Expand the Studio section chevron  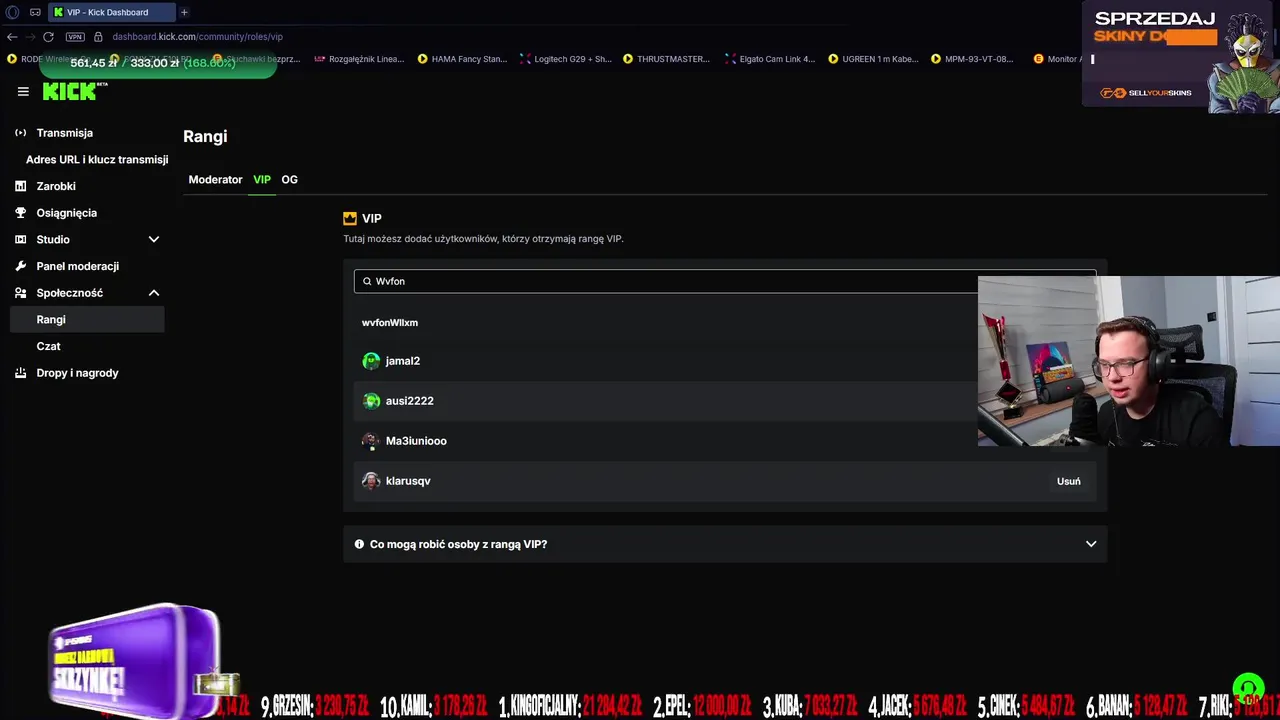(154, 240)
